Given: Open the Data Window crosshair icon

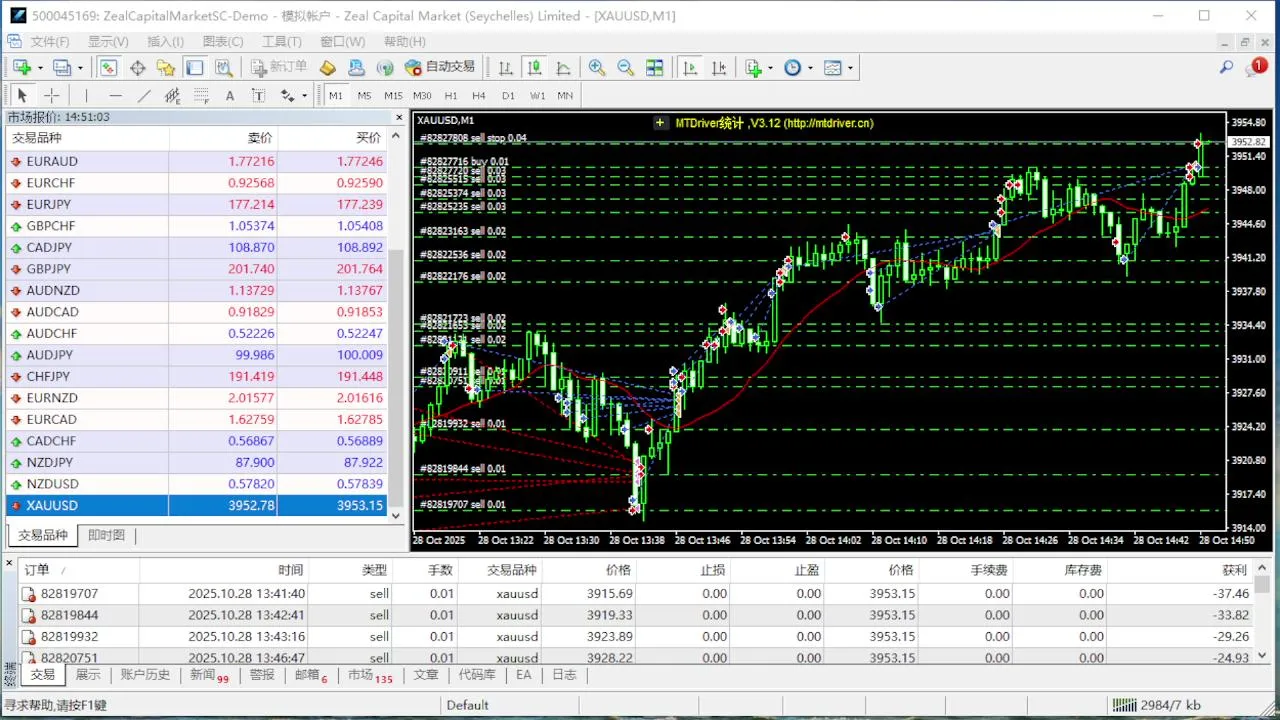Looking at the screenshot, I should tap(138, 68).
